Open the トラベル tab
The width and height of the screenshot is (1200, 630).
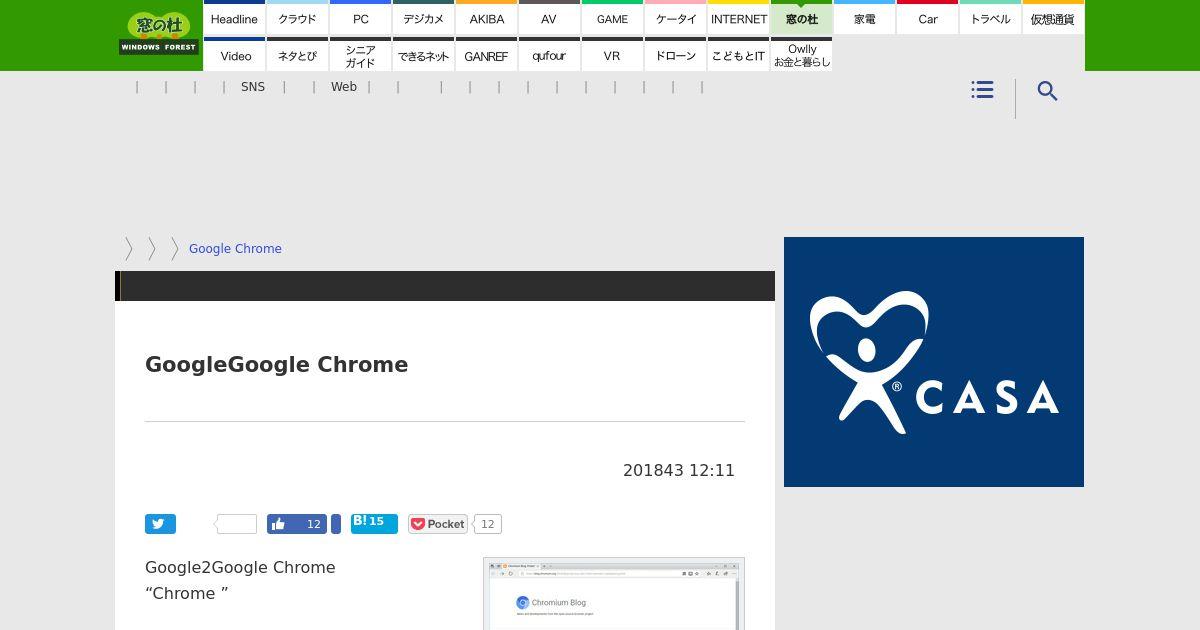(990, 18)
